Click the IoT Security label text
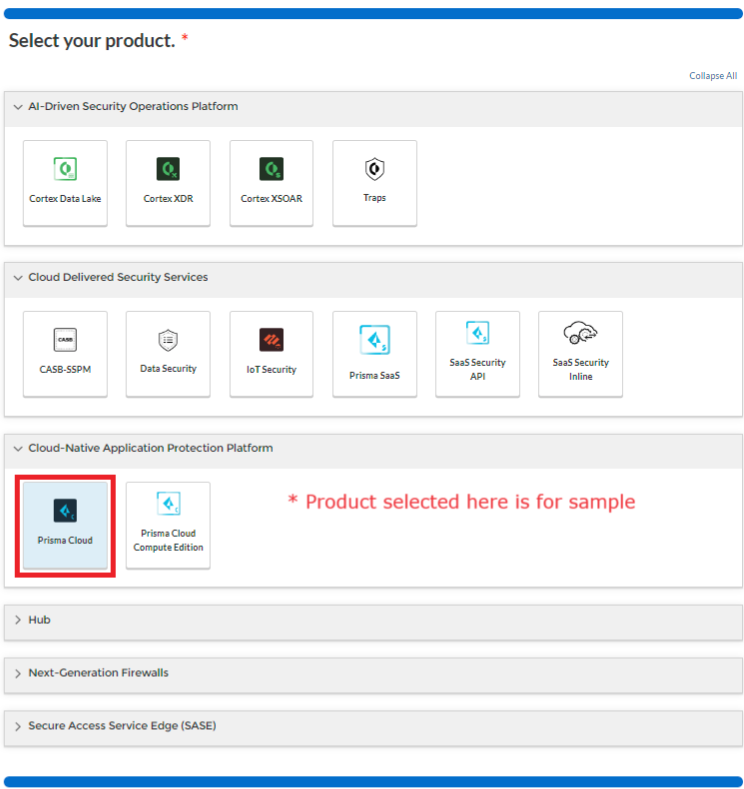 pyautogui.click(x=271, y=369)
